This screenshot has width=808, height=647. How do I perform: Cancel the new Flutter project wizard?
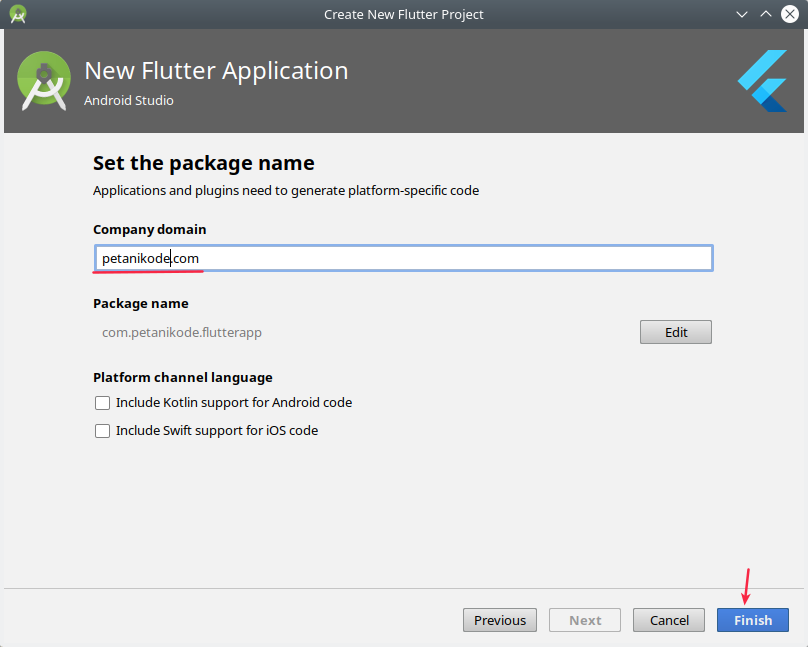[x=669, y=620]
